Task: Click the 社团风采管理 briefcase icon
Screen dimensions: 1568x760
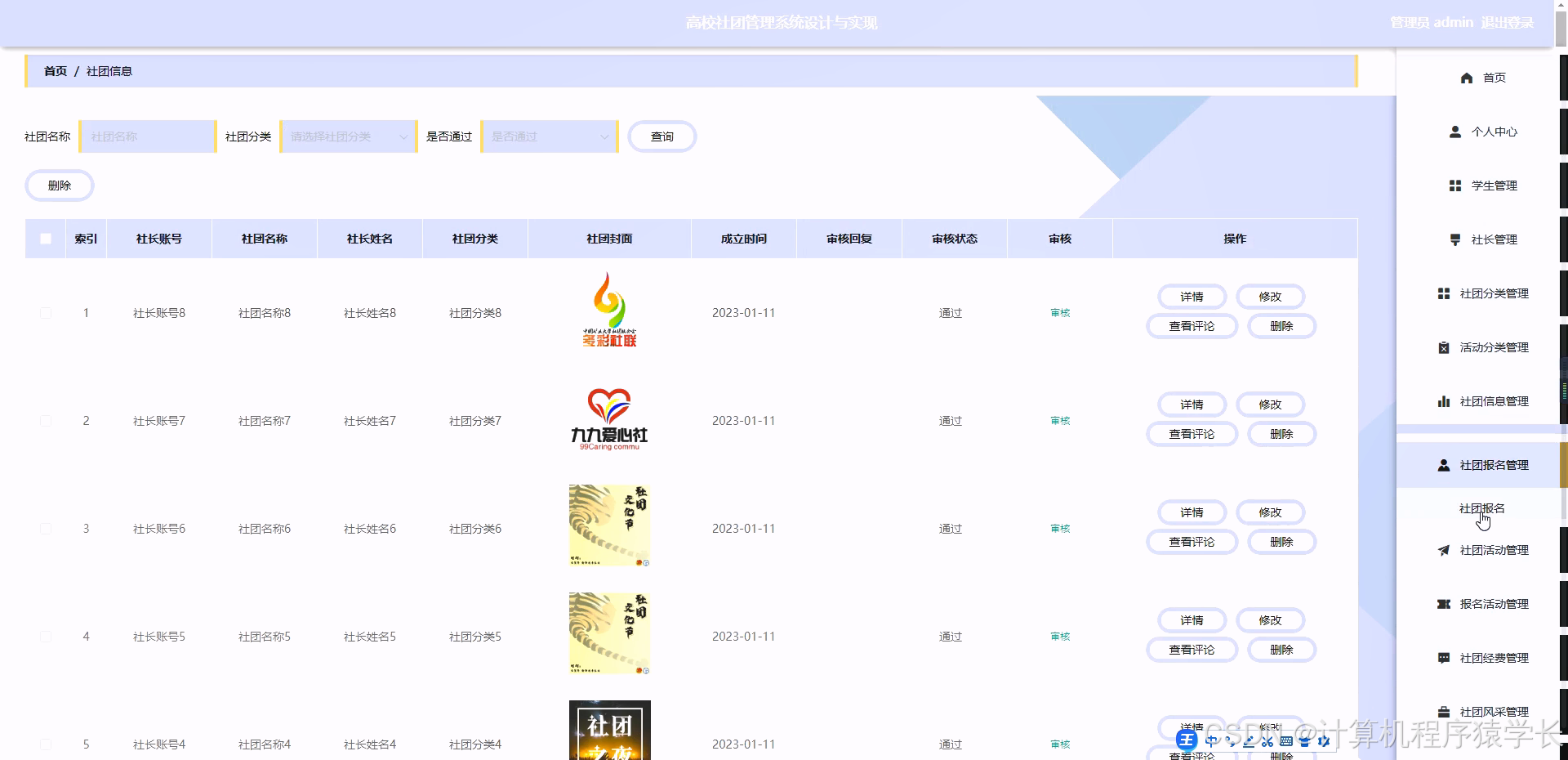Action: coord(1444,712)
